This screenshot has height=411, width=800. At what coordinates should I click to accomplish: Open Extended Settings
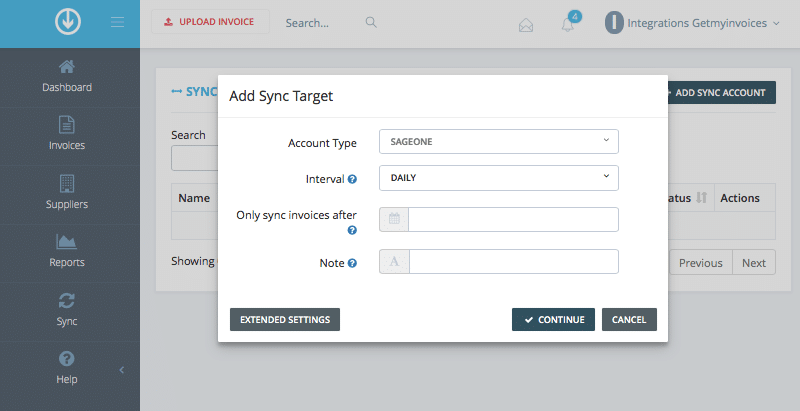285,320
